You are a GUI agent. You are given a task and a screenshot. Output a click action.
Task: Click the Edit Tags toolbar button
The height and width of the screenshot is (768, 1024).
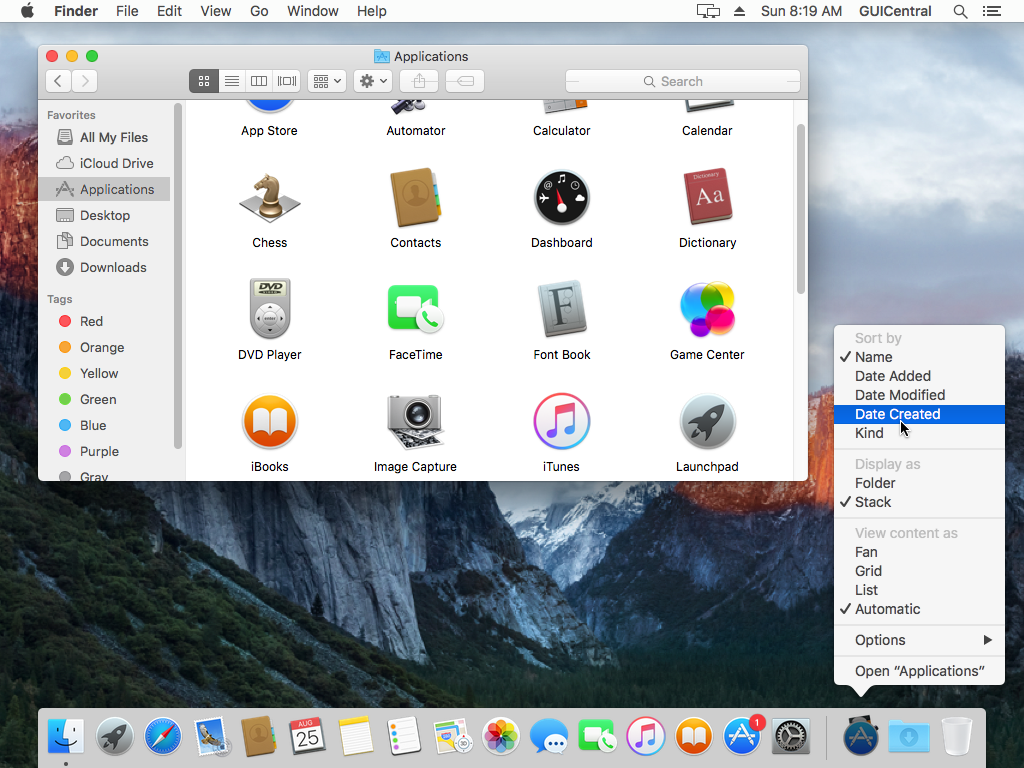click(x=465, y=81)
